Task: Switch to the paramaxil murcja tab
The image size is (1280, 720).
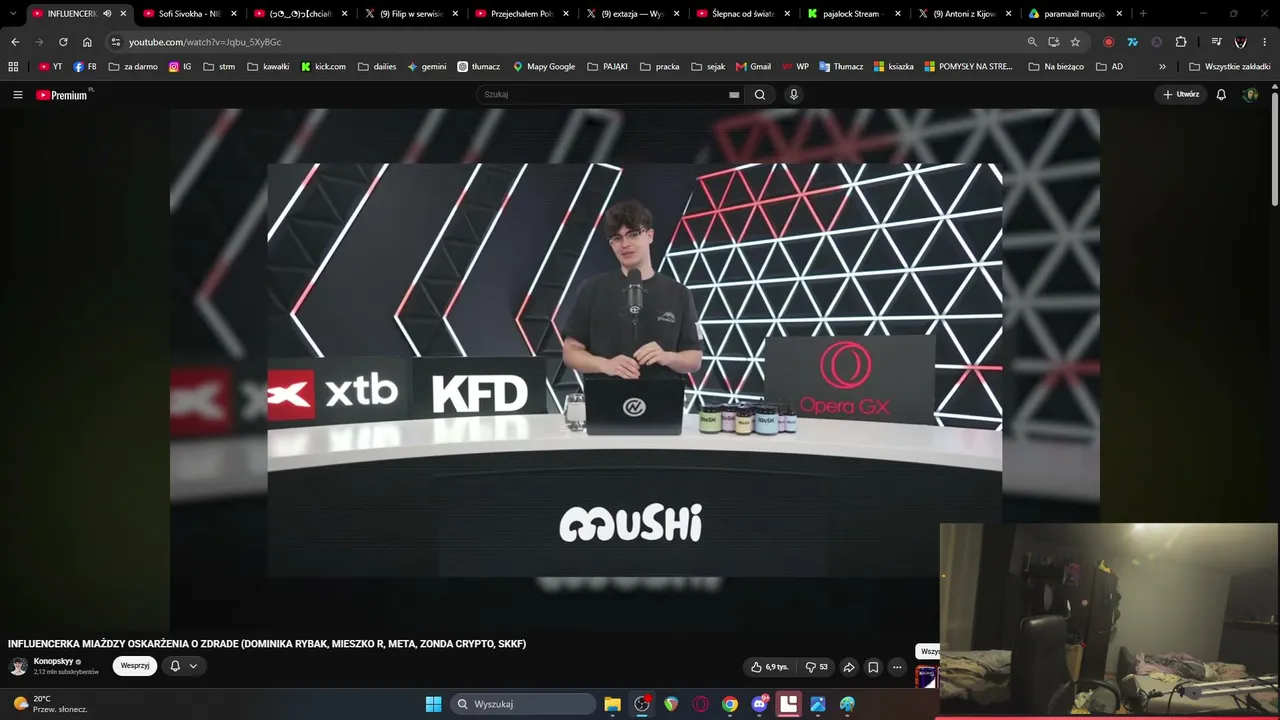Action: (x=1076, y=14)
